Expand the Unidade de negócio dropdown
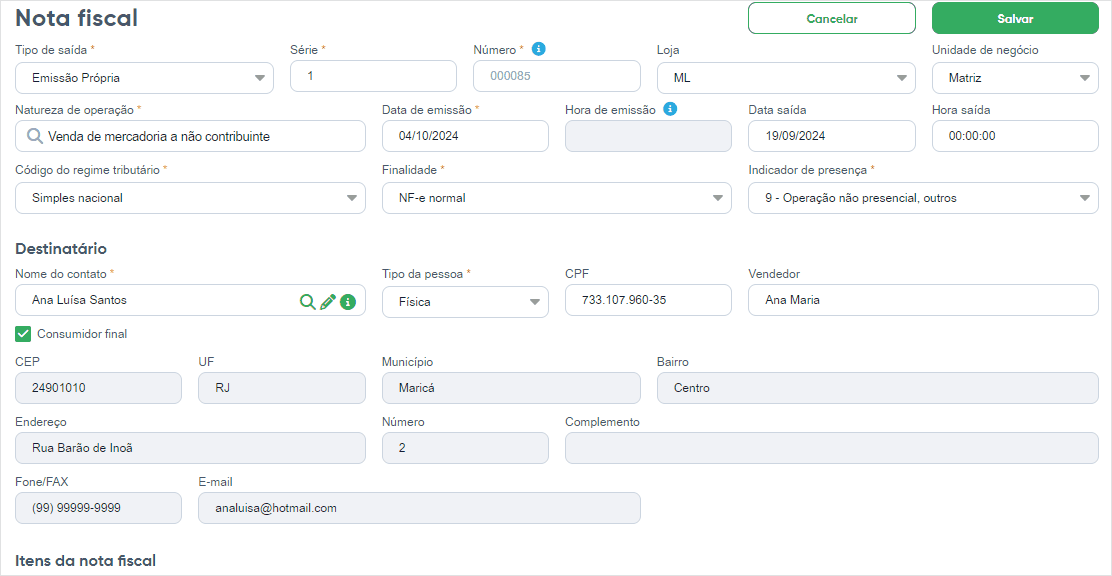Image resolution: width=1112 pixels, height=576 pixels. (x=1015, y=77)
